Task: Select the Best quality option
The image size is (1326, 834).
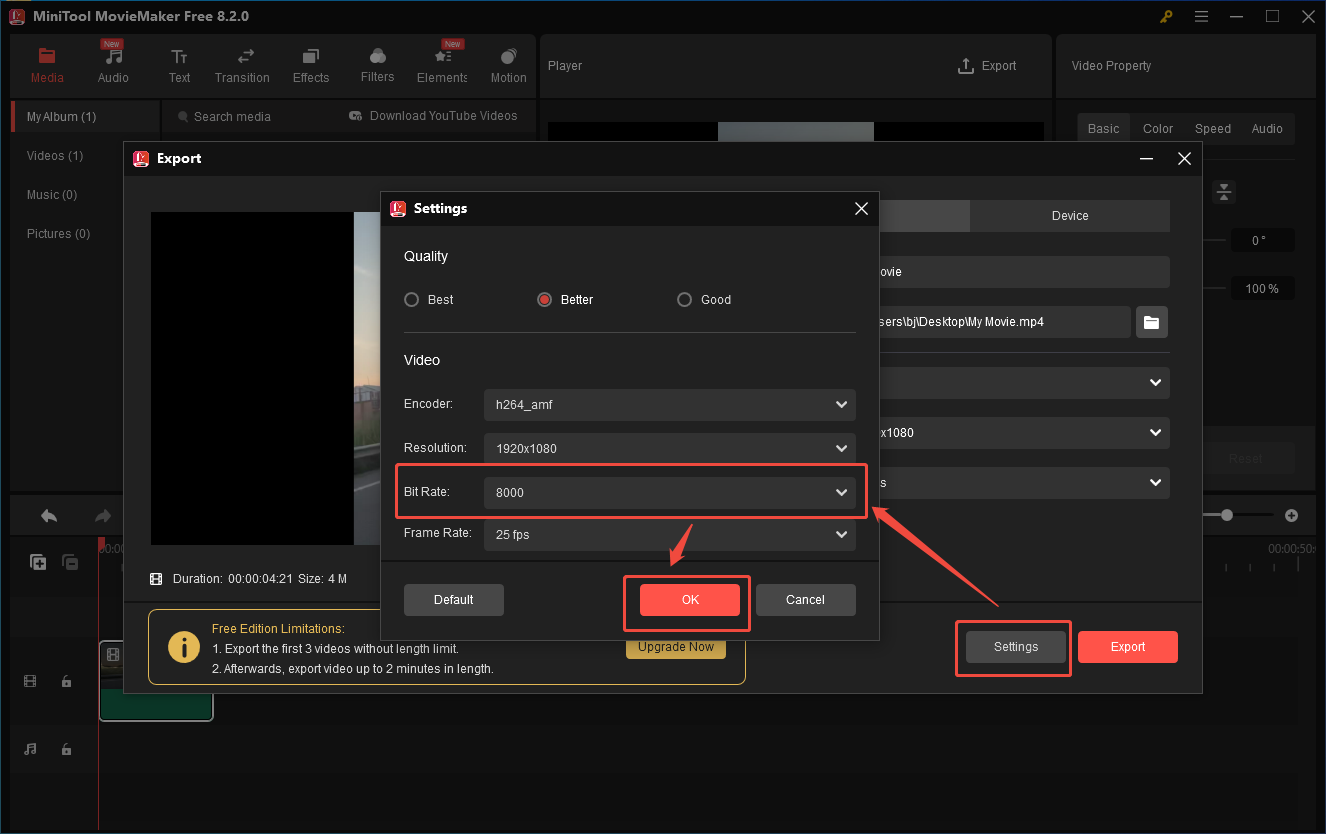Action: [x=411, y=299]
